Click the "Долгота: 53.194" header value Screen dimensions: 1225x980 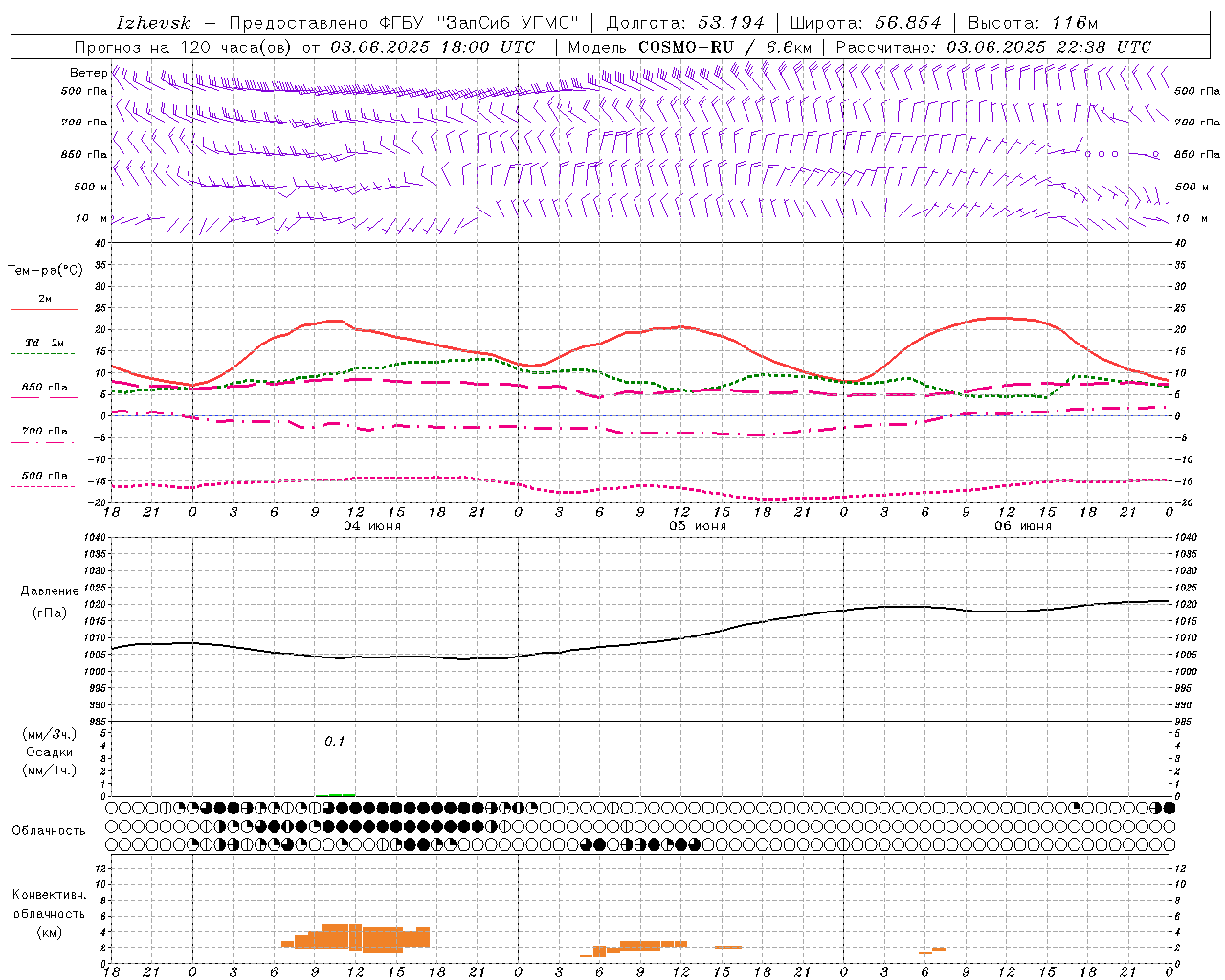(684, 23)
